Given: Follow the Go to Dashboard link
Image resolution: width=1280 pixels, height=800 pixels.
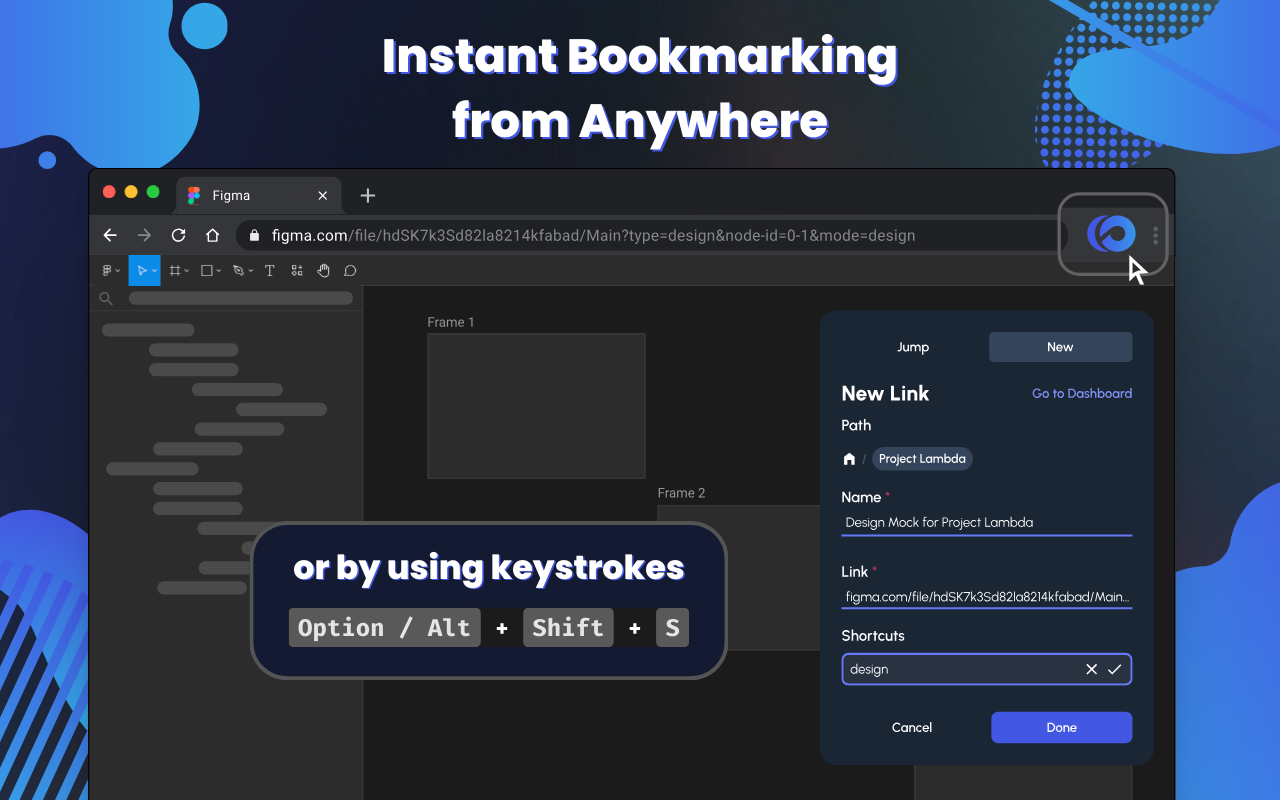Looking at the screenshot, I should (x=1082, y=393).
